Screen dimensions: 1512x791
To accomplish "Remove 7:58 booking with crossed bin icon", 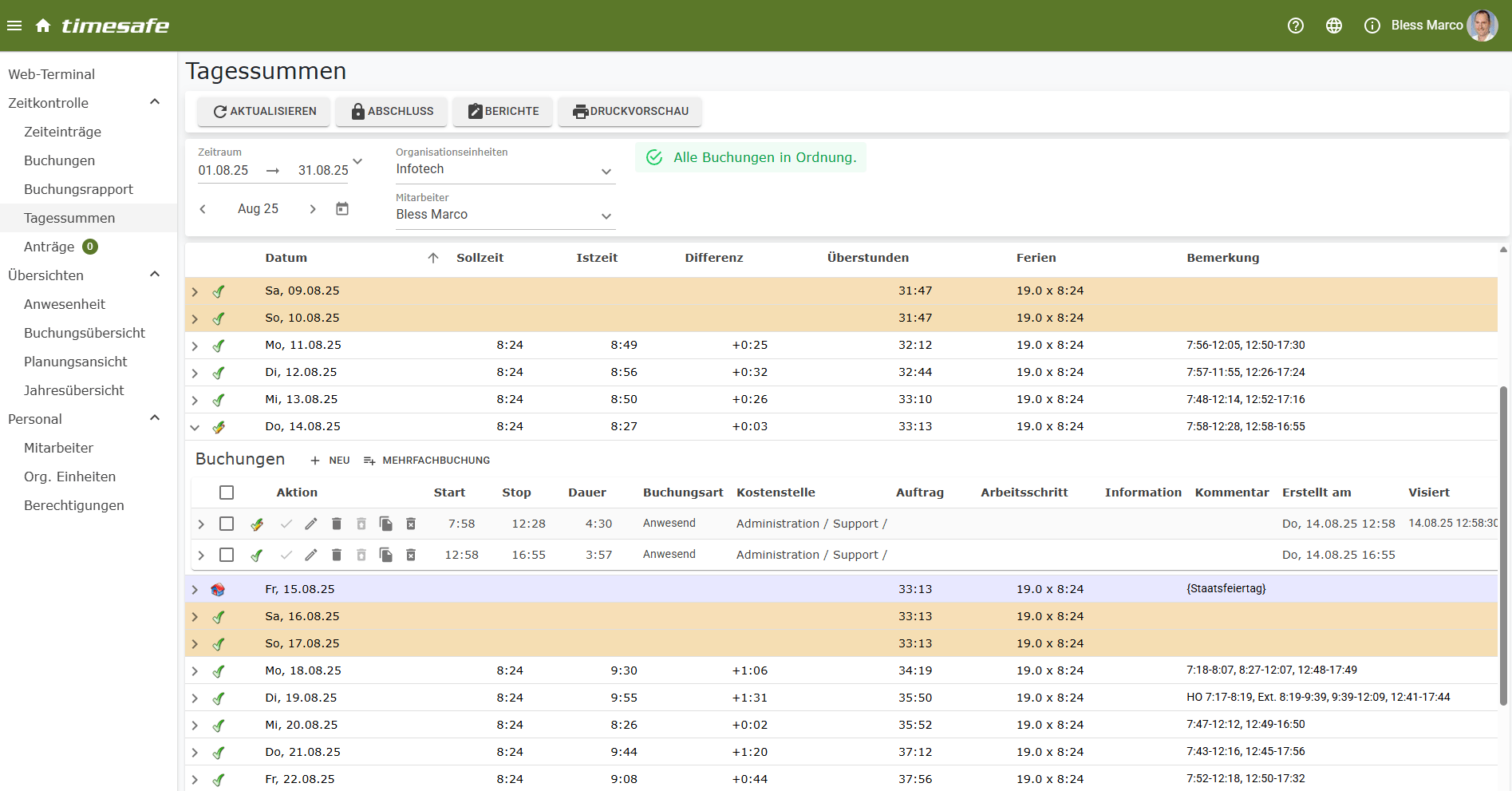I will [411, 524].
